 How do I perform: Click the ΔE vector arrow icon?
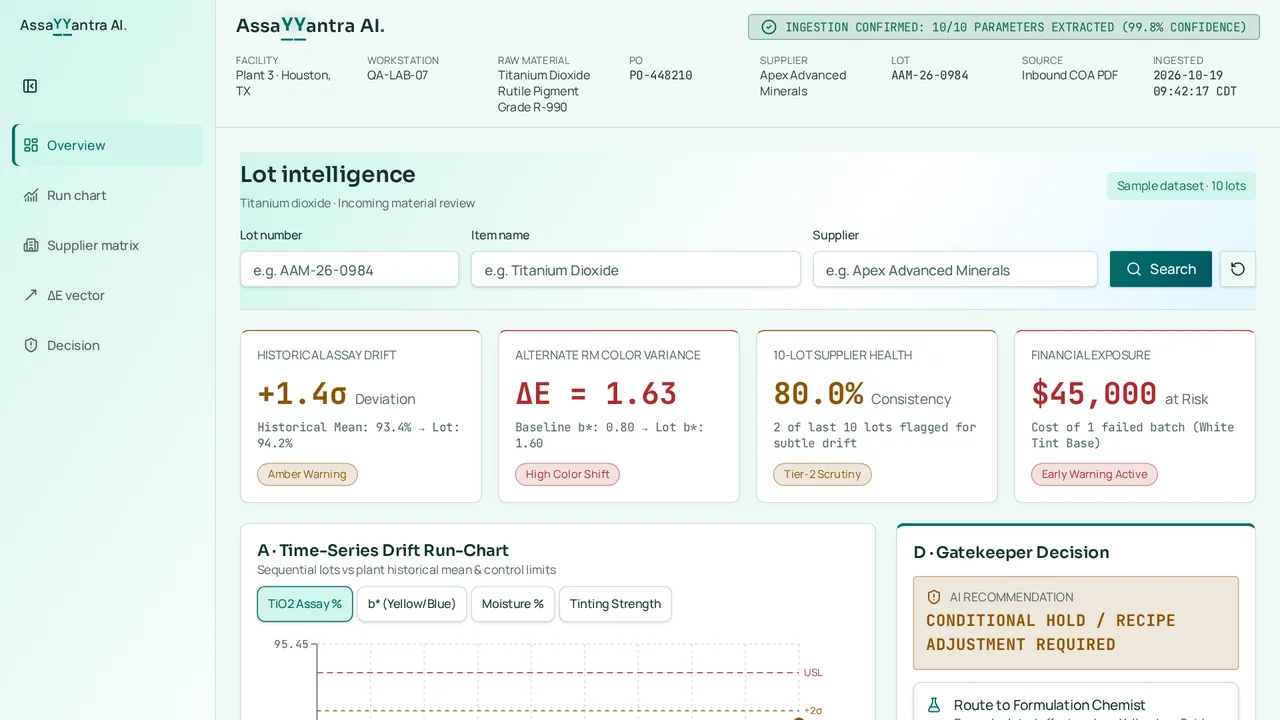click(31, 295)
